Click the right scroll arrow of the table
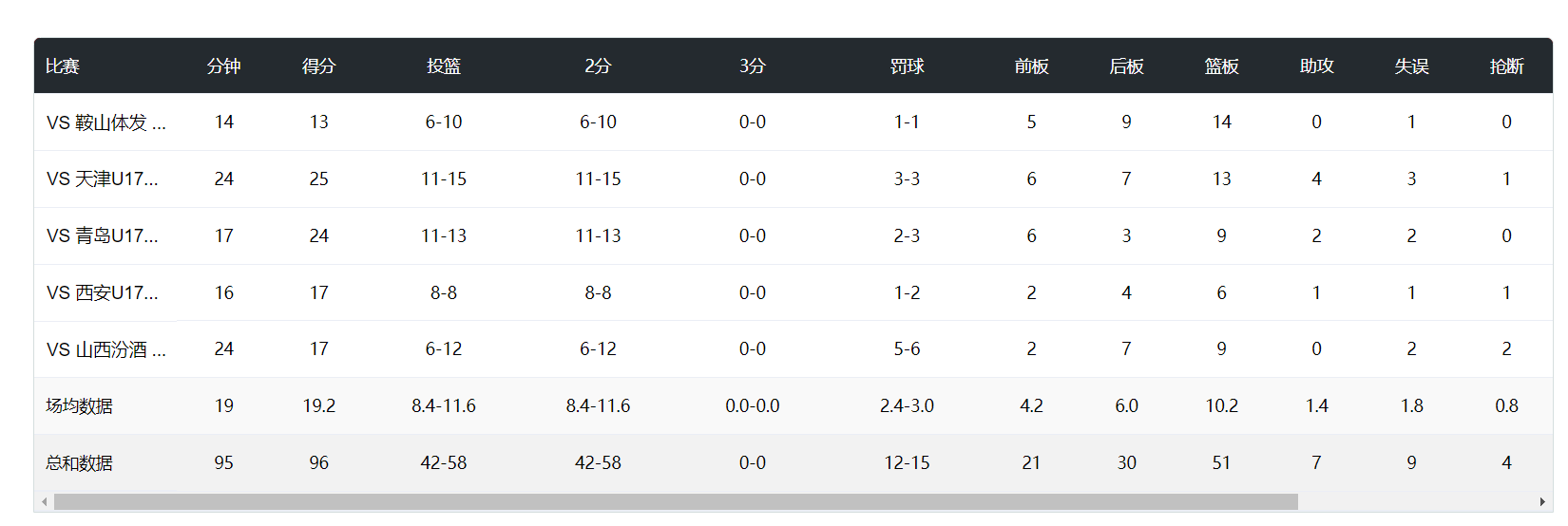The image size is (1568, 526). (x=1542, y=502)
